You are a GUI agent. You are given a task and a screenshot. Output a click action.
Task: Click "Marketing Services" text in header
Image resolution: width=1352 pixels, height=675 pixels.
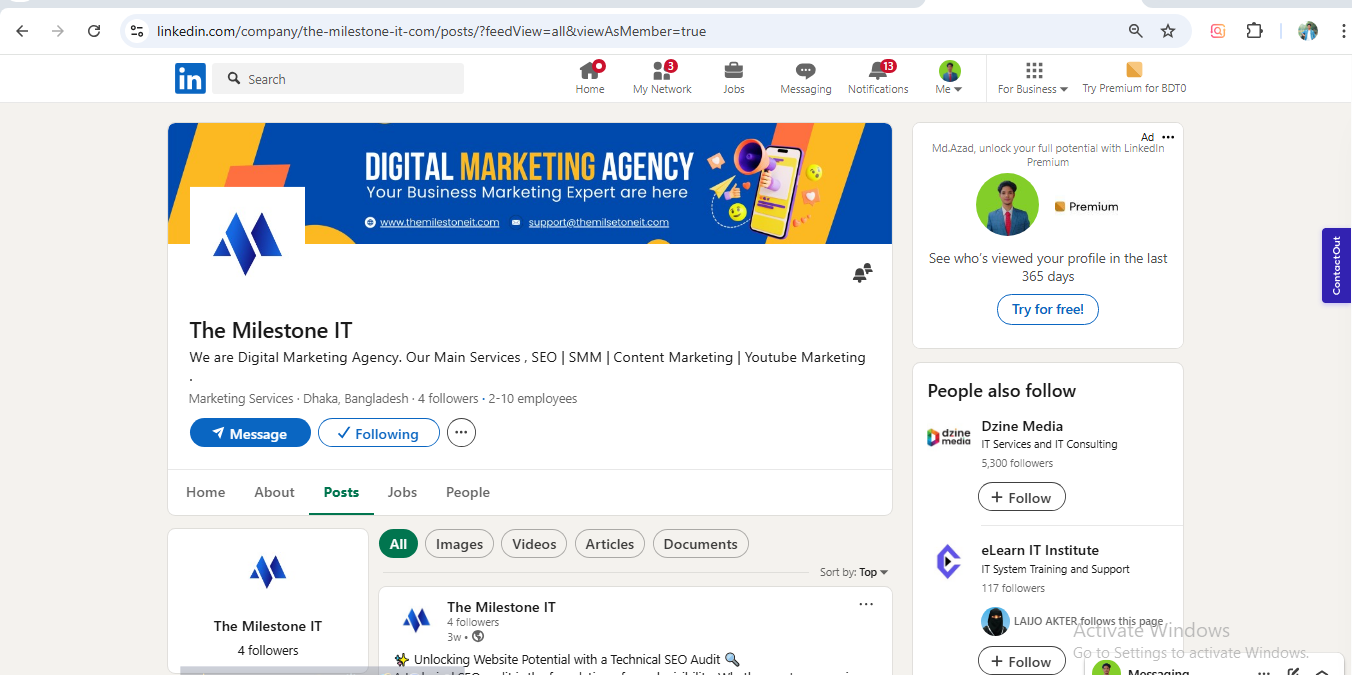241,398
